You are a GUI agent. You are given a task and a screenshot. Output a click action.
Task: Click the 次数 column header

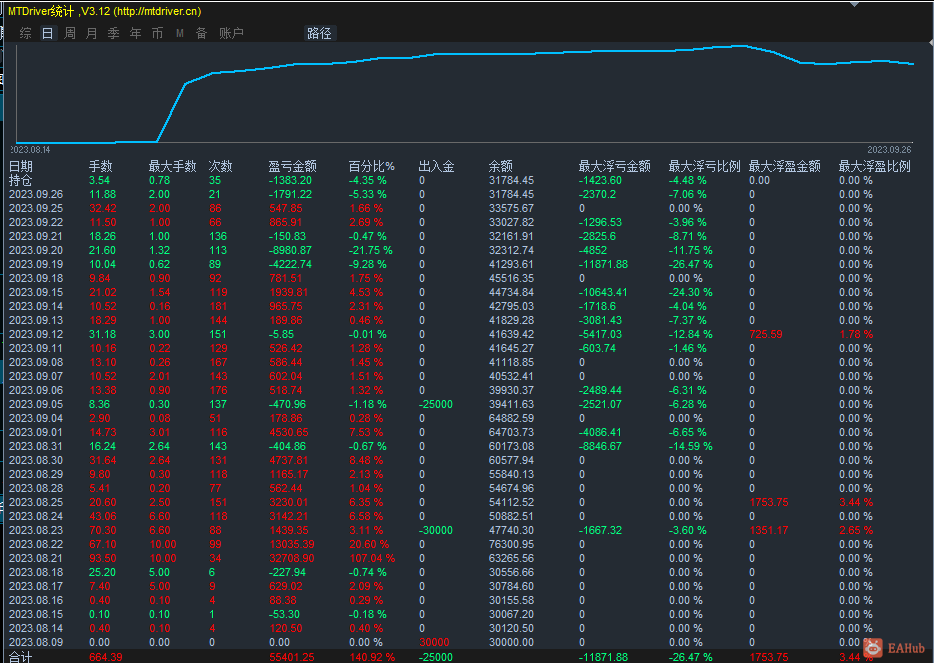(220, 166)
